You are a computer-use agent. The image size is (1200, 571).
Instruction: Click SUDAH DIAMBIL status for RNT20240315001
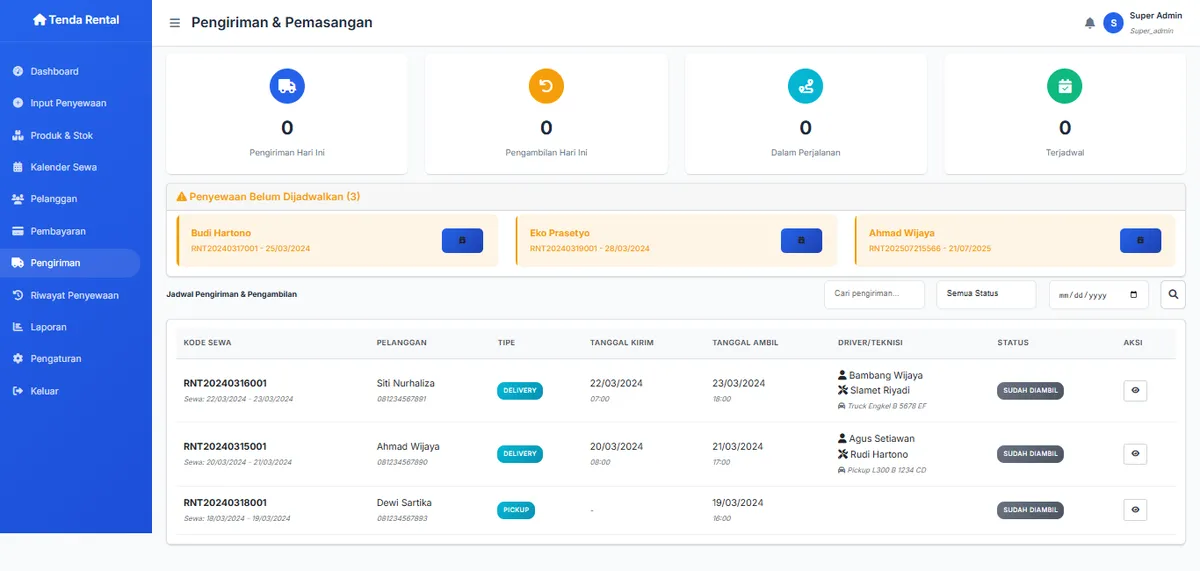(1030, 454)
